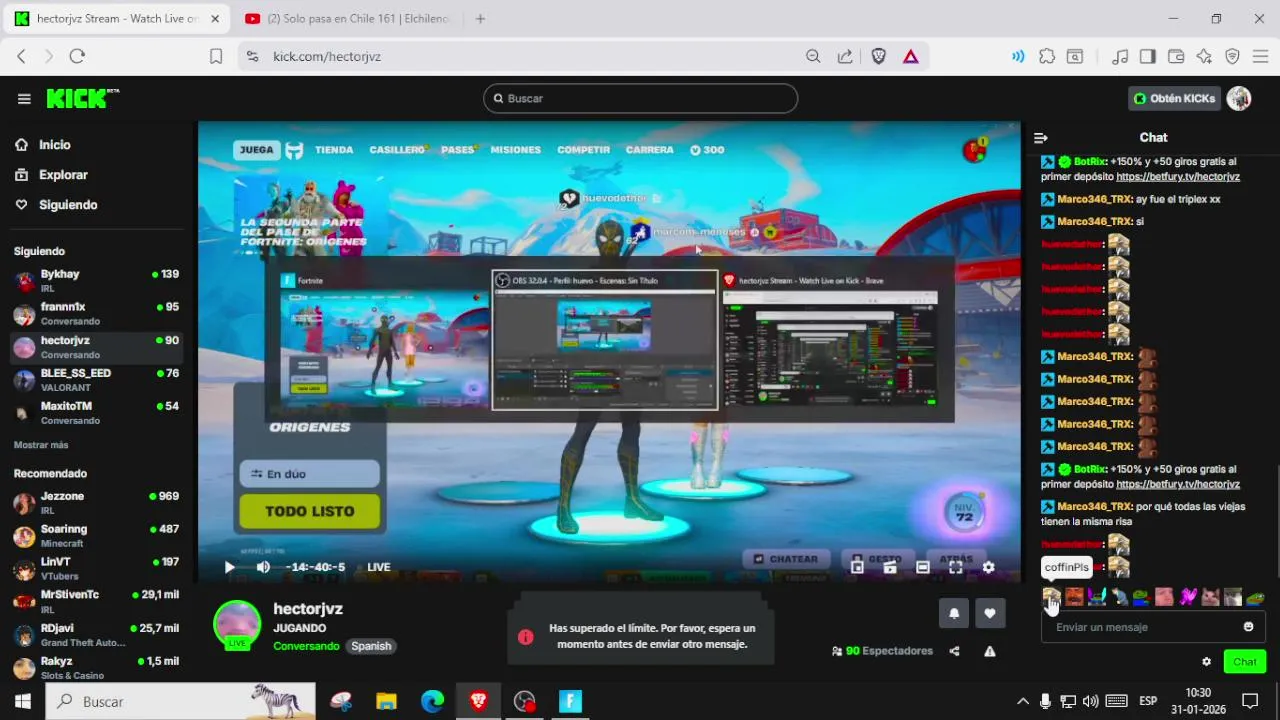Go to Inicio in sidebar
The height and width of the screenshot is (720, 1280).
43,145
